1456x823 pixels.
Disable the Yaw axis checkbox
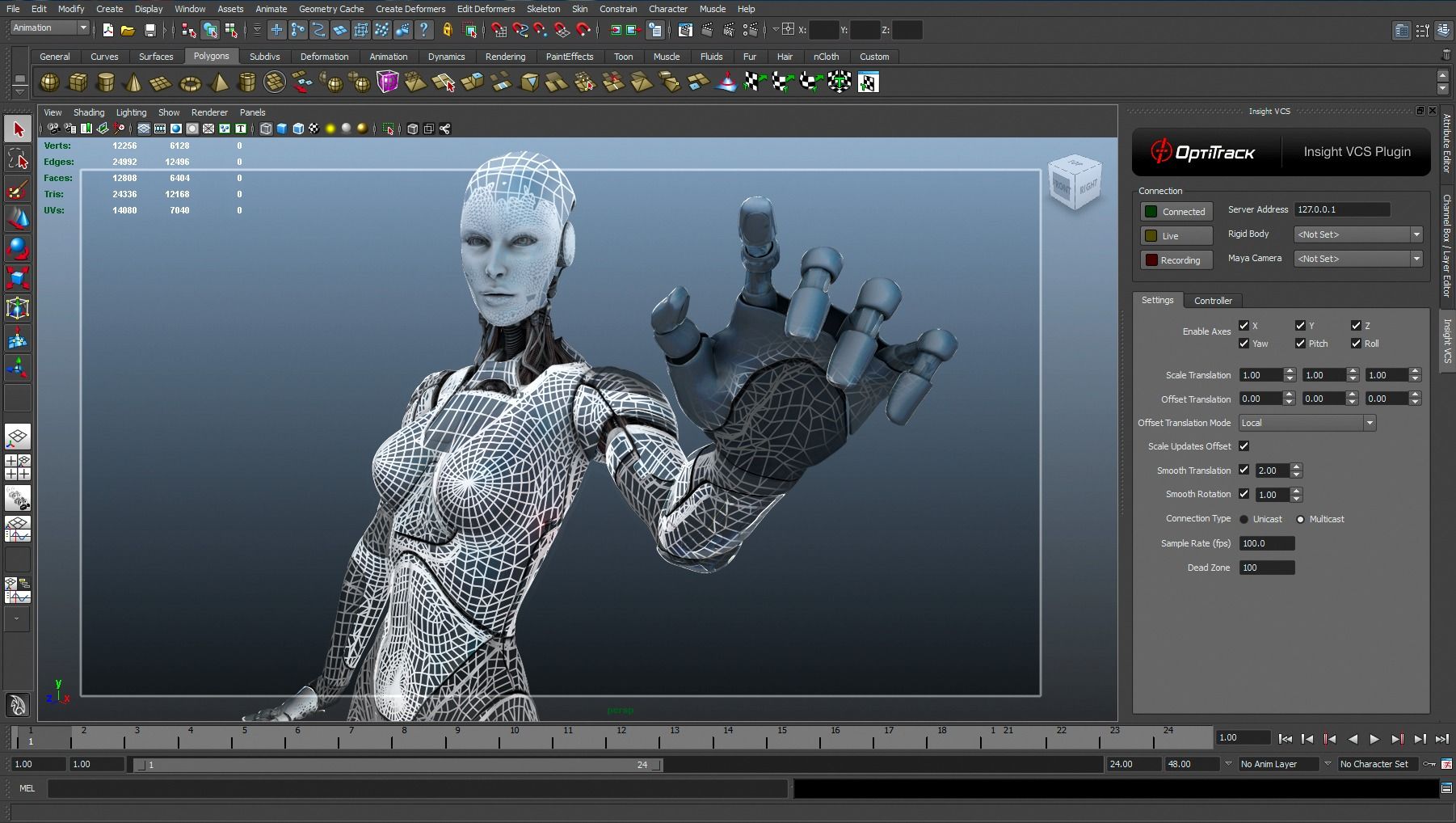coord(1243,344)
